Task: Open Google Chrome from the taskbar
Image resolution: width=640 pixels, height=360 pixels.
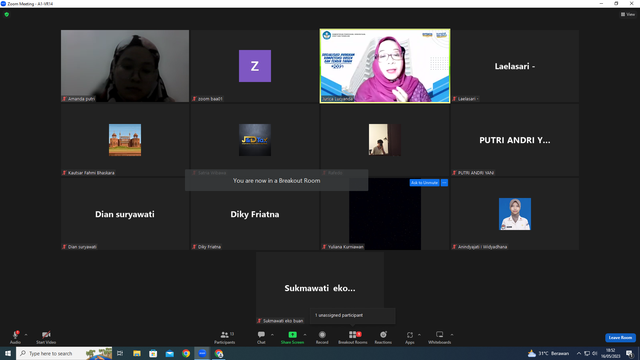Action: pyautogui.click(x=186, y=353)
